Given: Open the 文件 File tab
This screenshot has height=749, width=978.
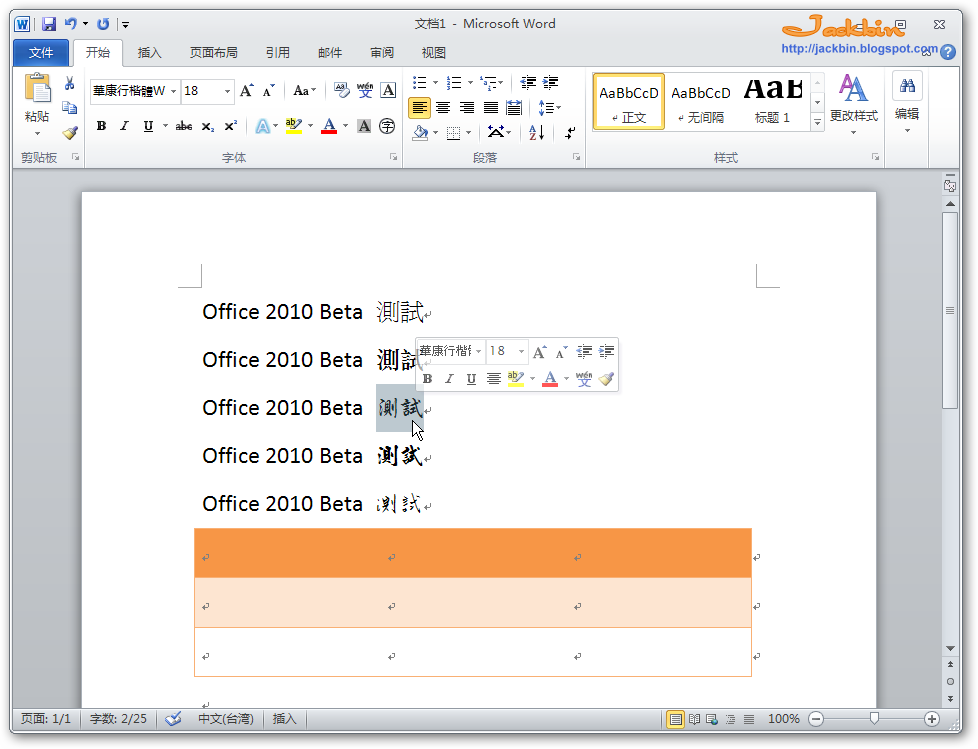Looking at the screenshot, I should (41, 53).
